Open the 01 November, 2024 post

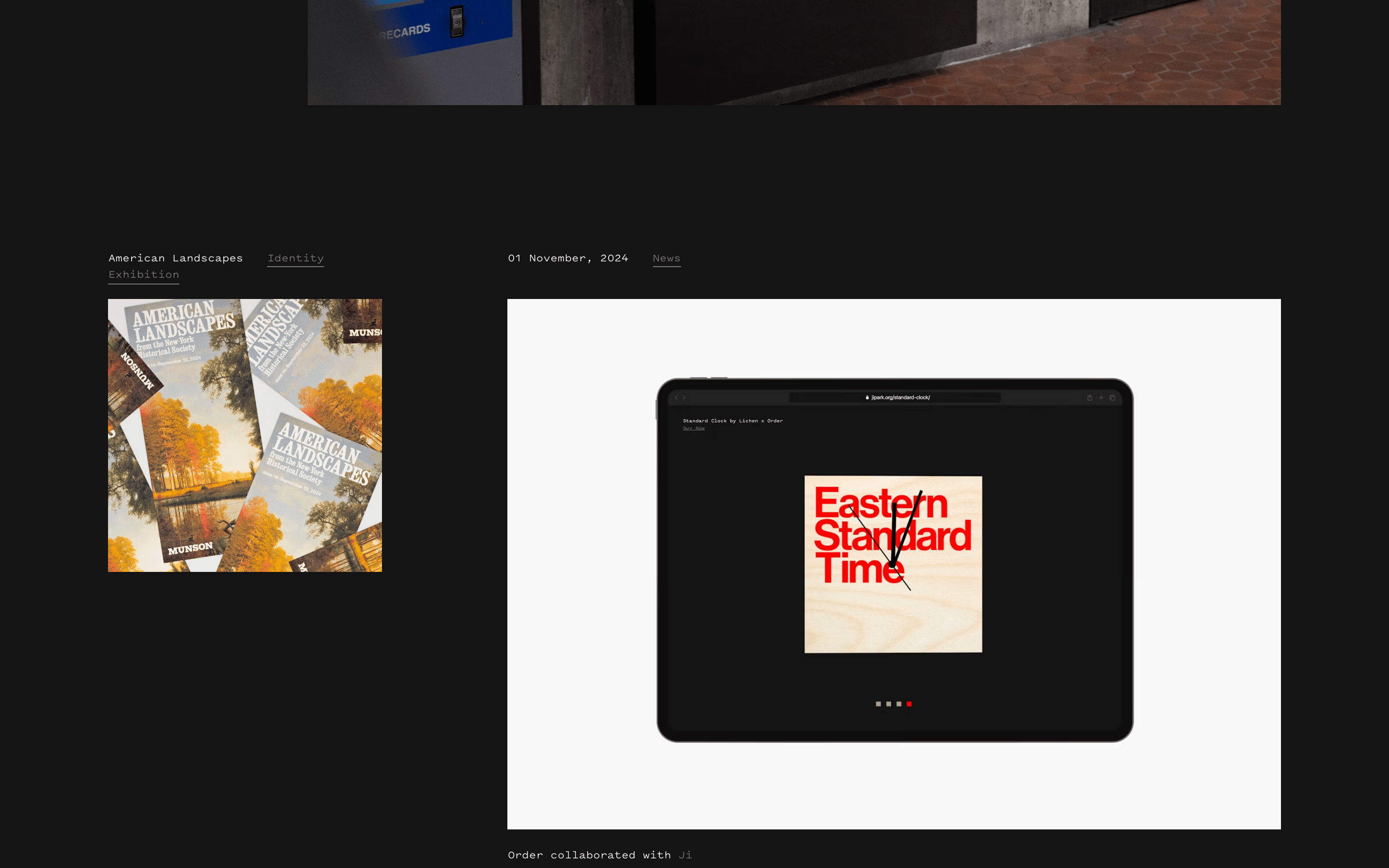(568, 258)
